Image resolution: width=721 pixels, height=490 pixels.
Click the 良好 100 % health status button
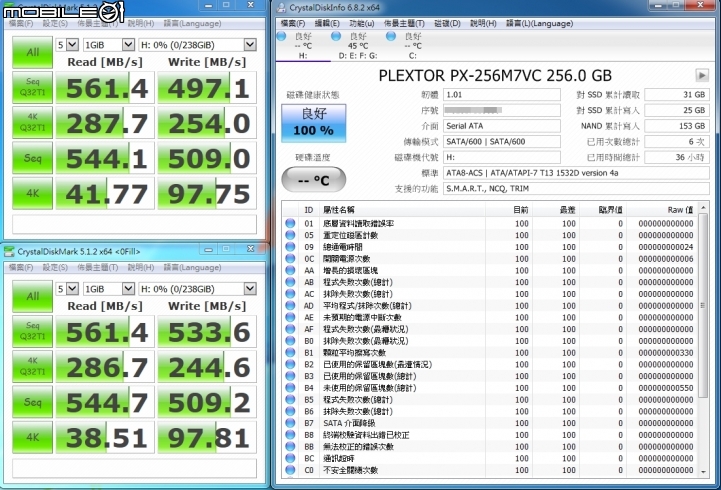pos(314,123)
